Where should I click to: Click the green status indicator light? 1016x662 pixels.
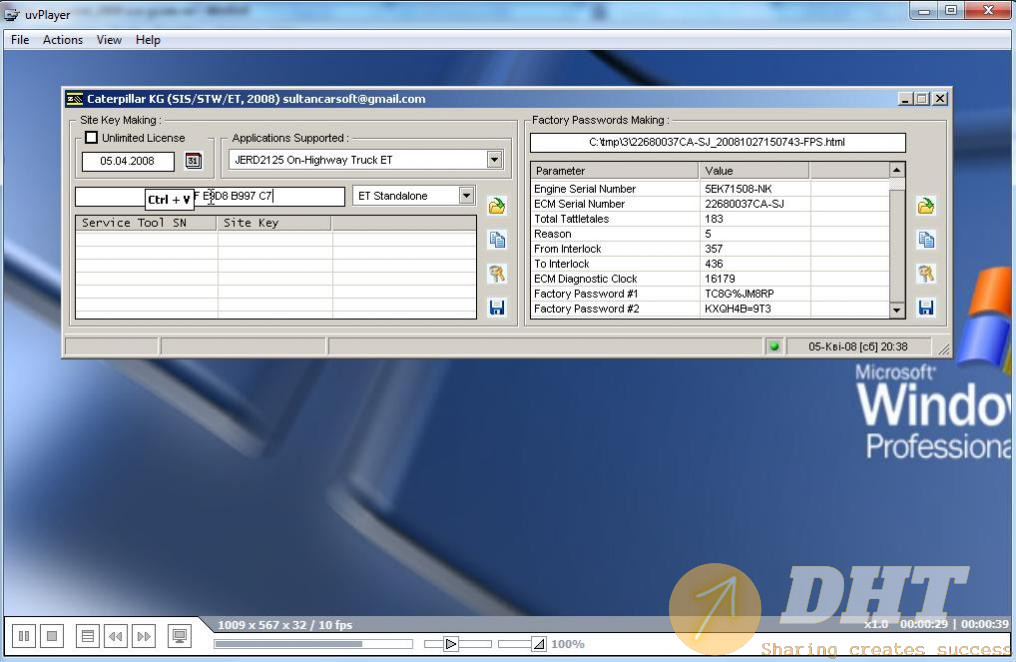coord(774,347)
